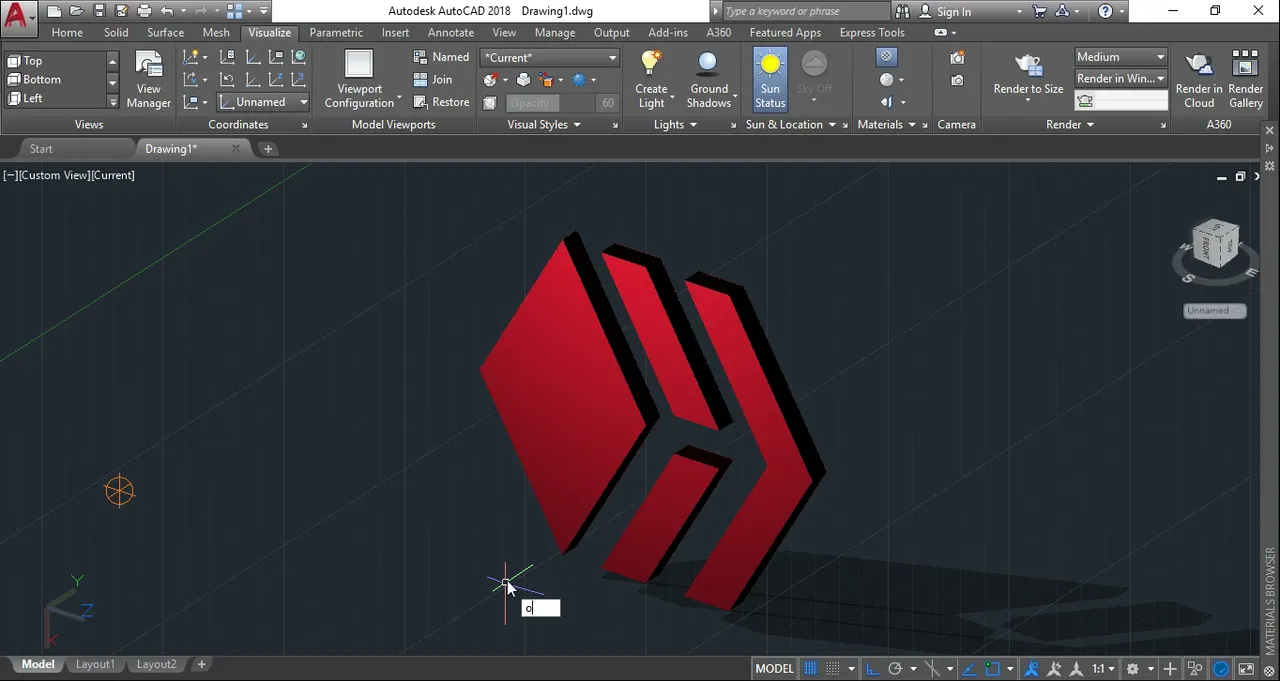Viewport: 1280px width, 681px height.
Task: Expand the Materials panel
Action: click(887, 125)
